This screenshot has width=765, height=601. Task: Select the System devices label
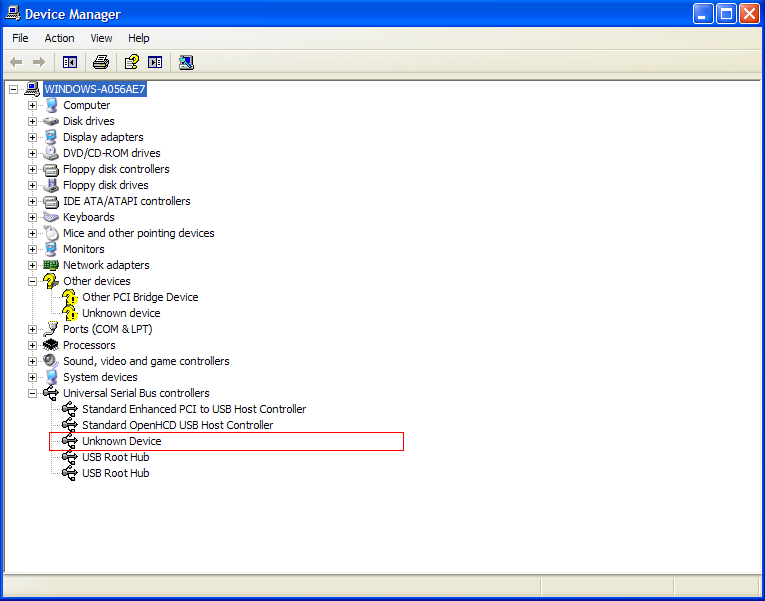click(100, 377)
